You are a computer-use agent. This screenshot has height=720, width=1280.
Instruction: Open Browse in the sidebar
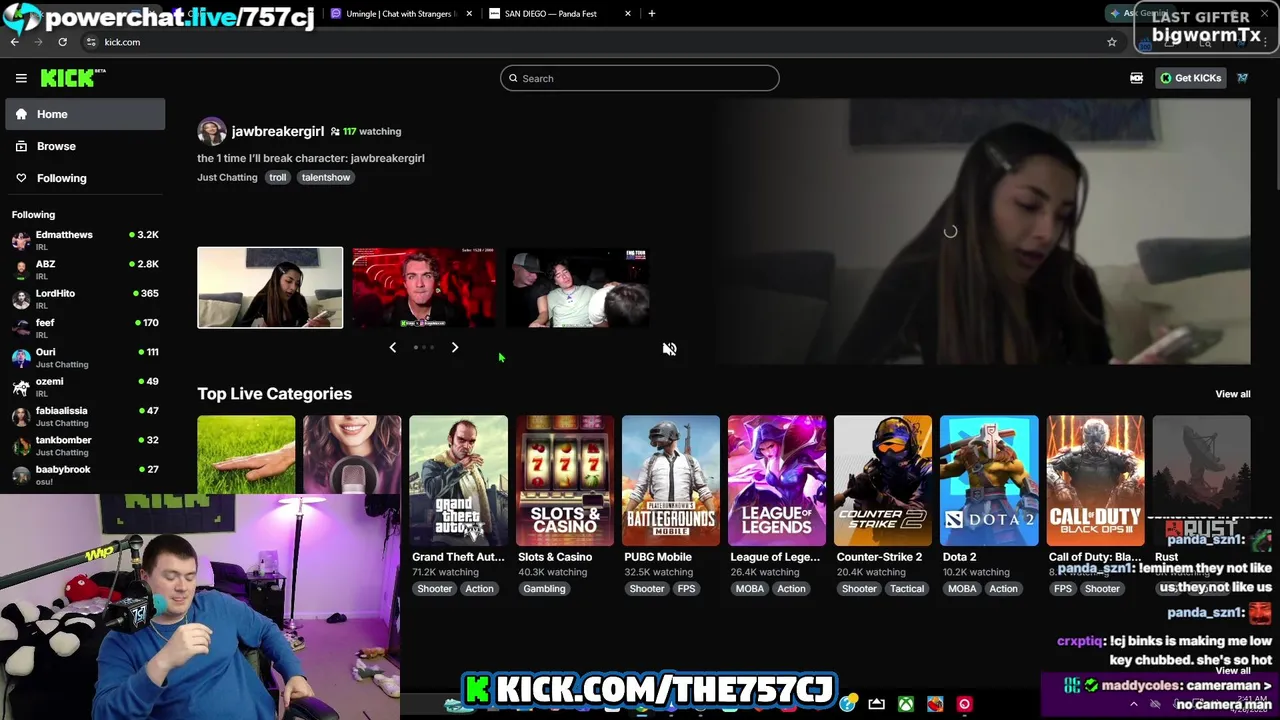(x=85, y=146)
